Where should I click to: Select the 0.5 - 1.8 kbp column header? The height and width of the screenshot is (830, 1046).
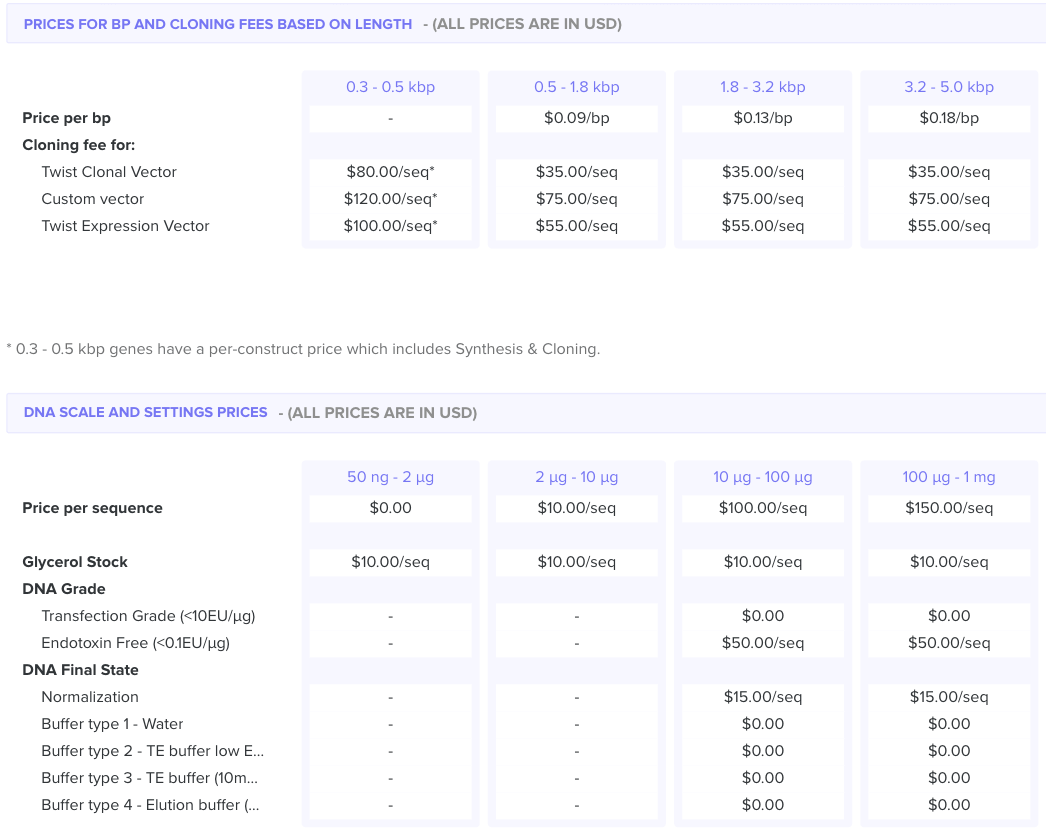[x=576, y=87]
